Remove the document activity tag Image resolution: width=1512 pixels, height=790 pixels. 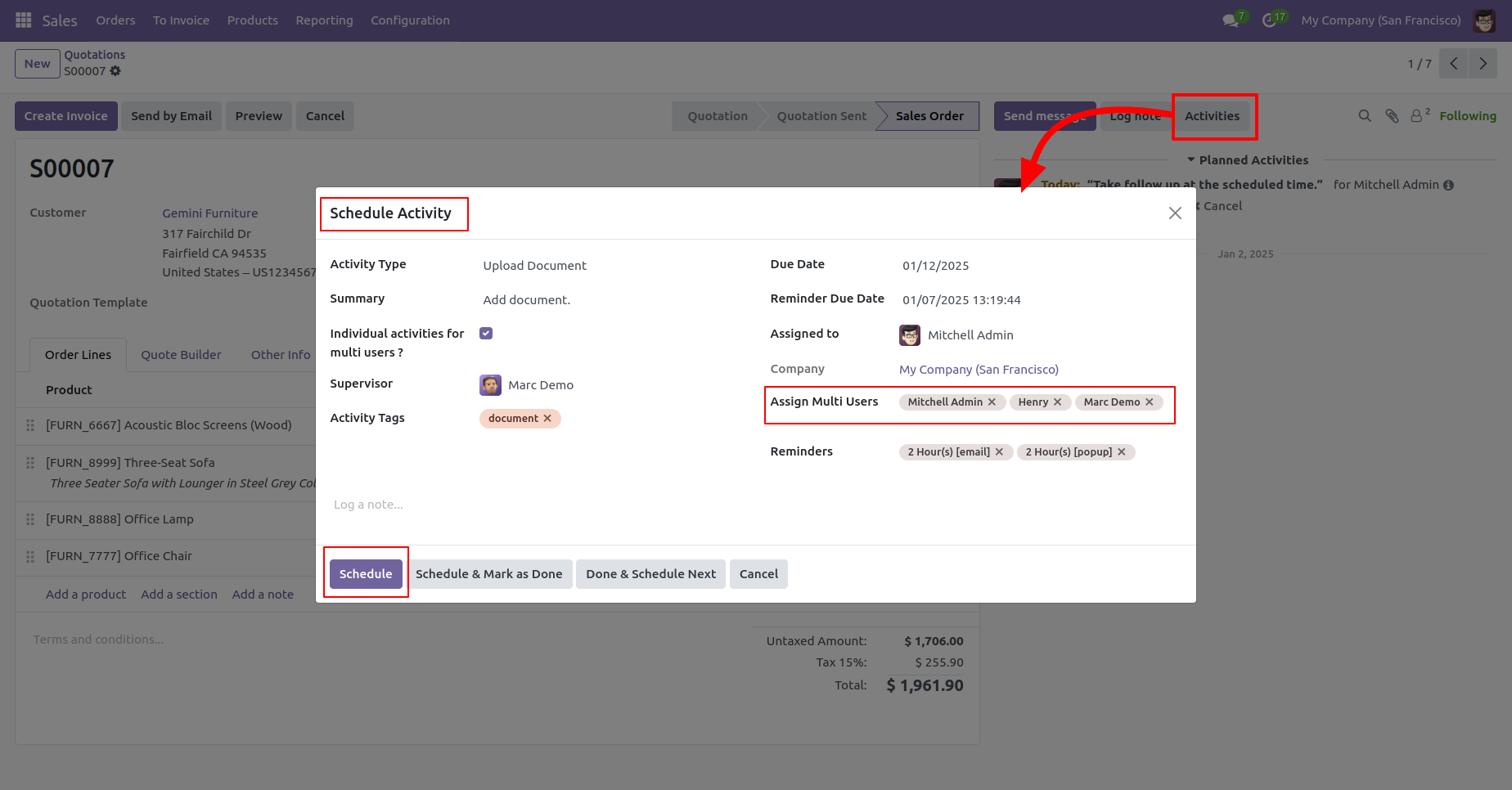point(547,419)
